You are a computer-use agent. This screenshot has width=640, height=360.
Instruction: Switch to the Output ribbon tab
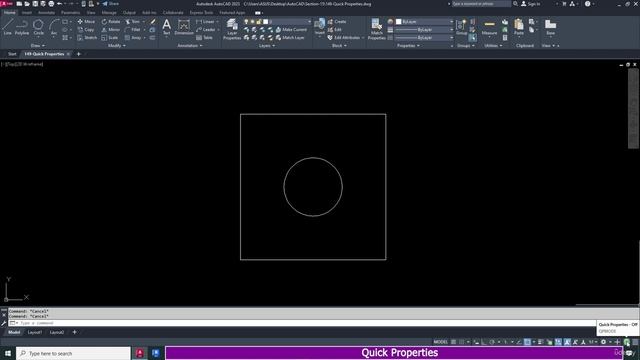point(129,13)
